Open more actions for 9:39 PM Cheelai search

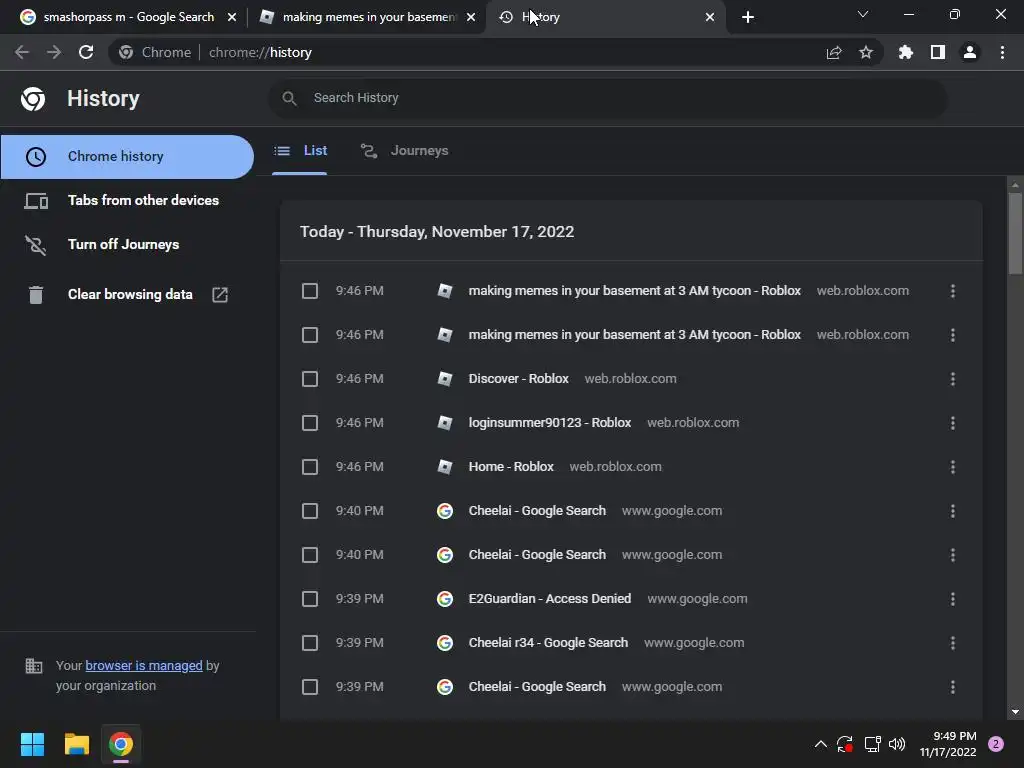[953, 687]
